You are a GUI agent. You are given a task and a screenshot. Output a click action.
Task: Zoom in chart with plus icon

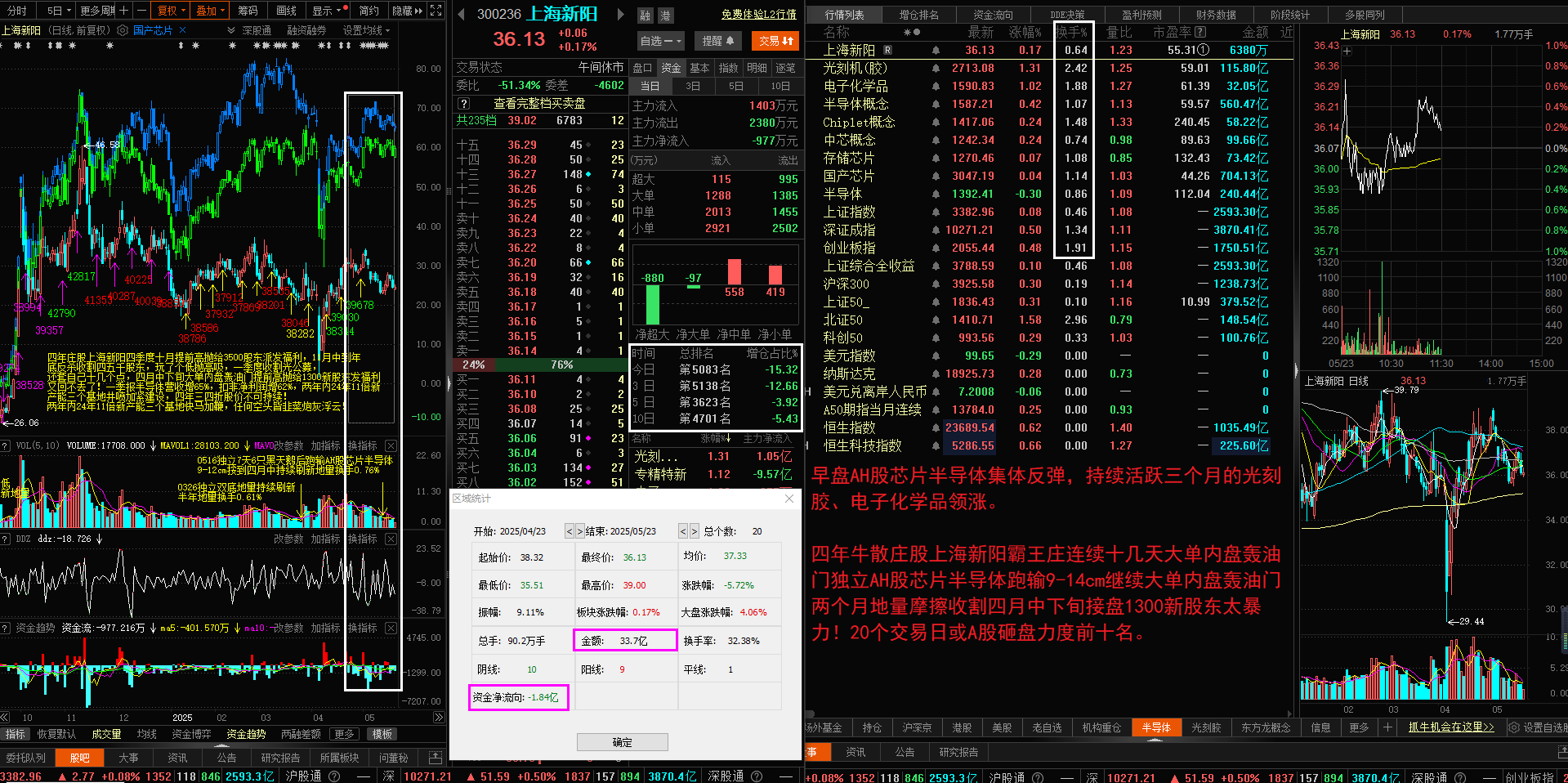(x=123, y=11)
